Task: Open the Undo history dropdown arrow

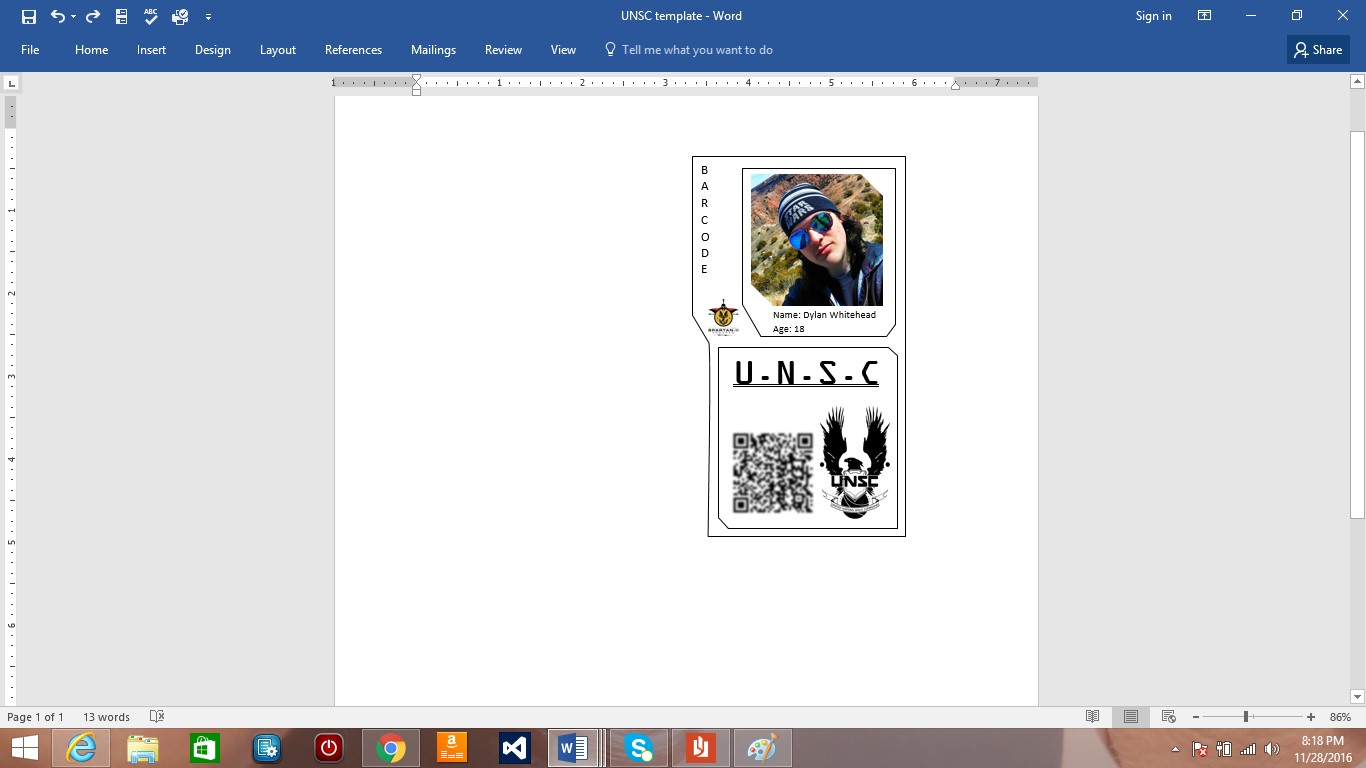Action: coord(73,17)
